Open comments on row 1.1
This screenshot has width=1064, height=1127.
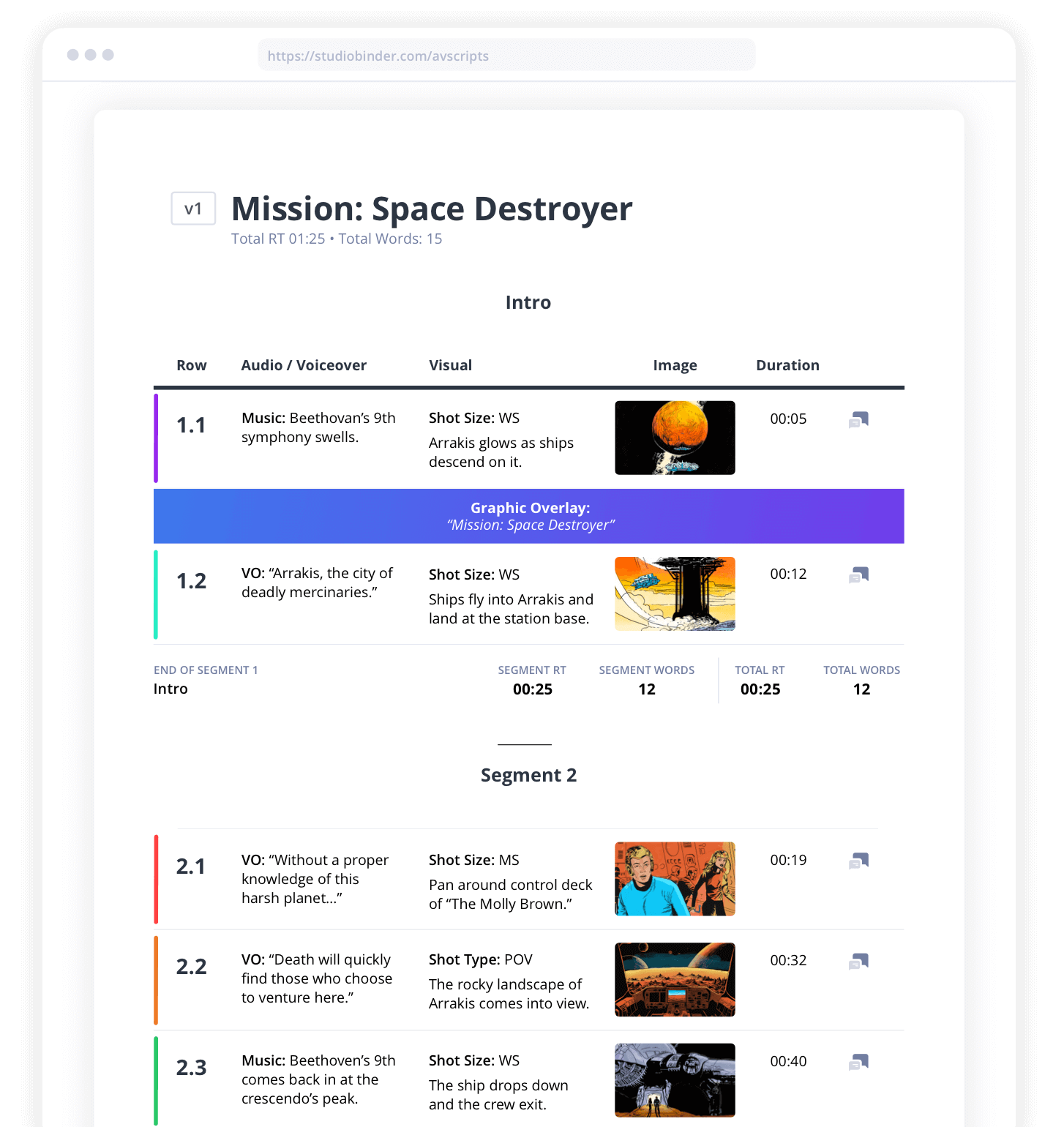click(x=859, y=419)
